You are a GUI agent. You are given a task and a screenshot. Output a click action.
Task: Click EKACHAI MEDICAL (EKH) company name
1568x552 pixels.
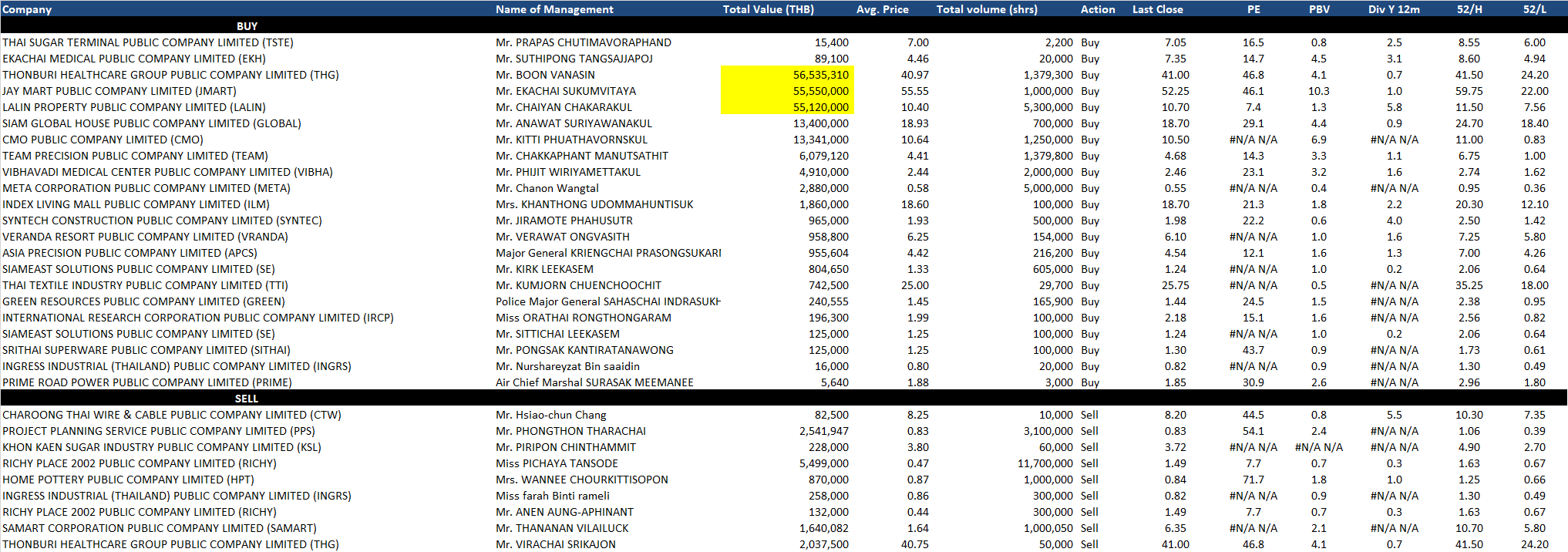tap(134, 59)
